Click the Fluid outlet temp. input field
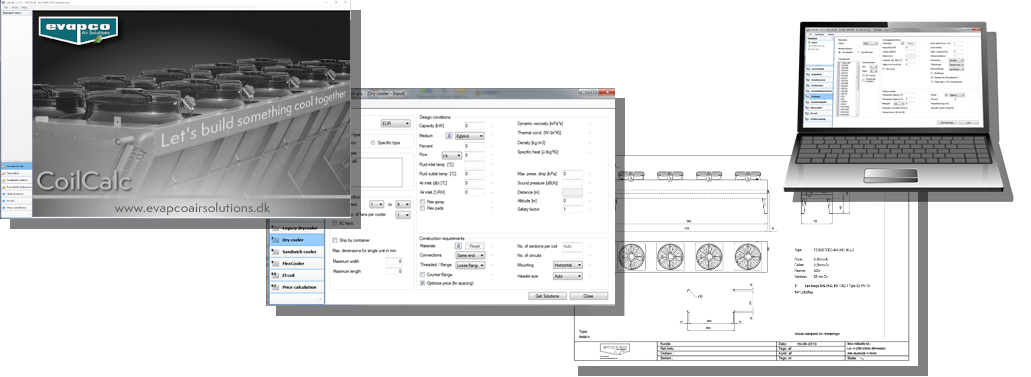The image size is (1031, 377). point(474,174)
